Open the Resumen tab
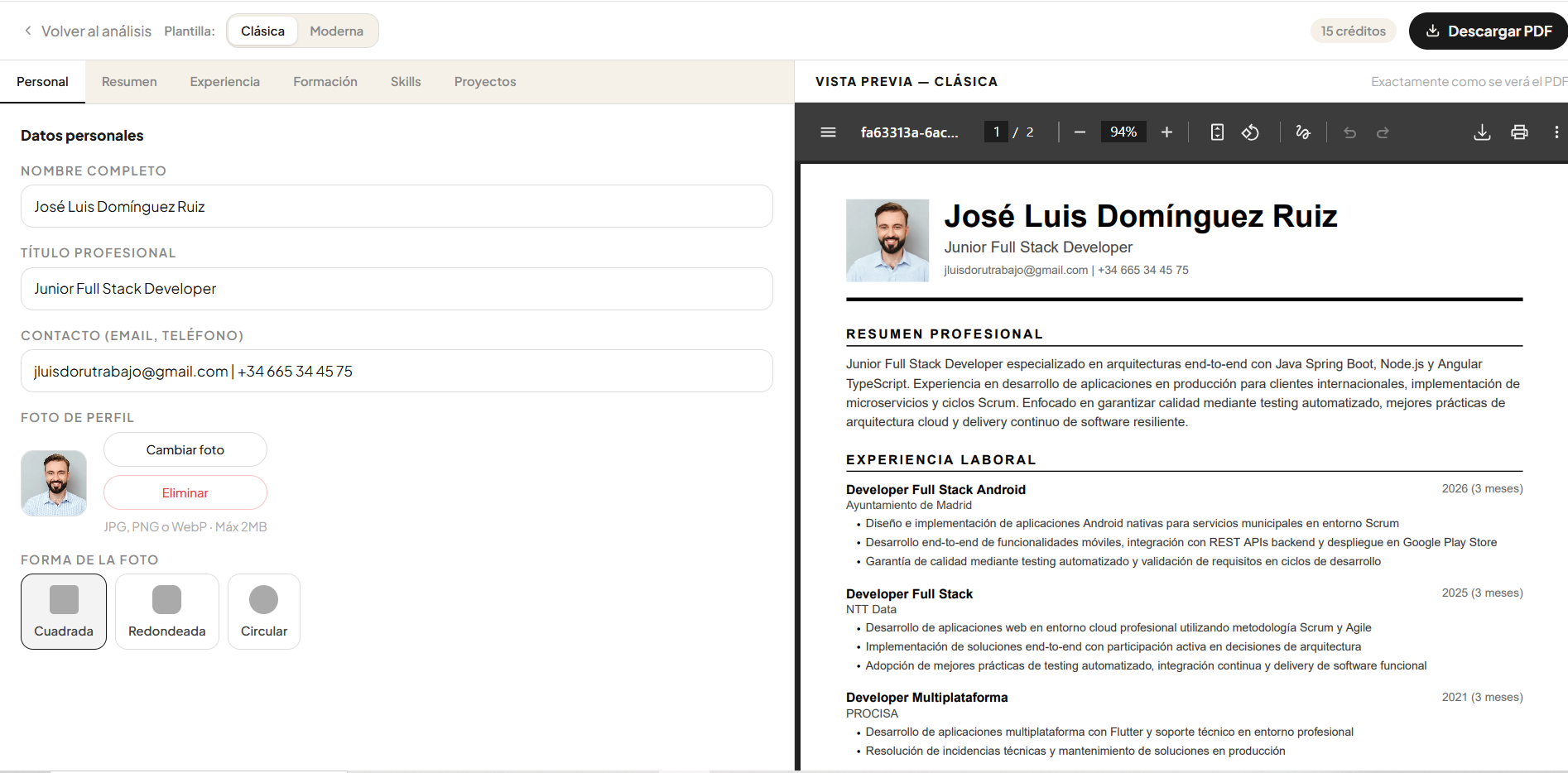Screen dimensions: 1568x773 click(129, 82)
